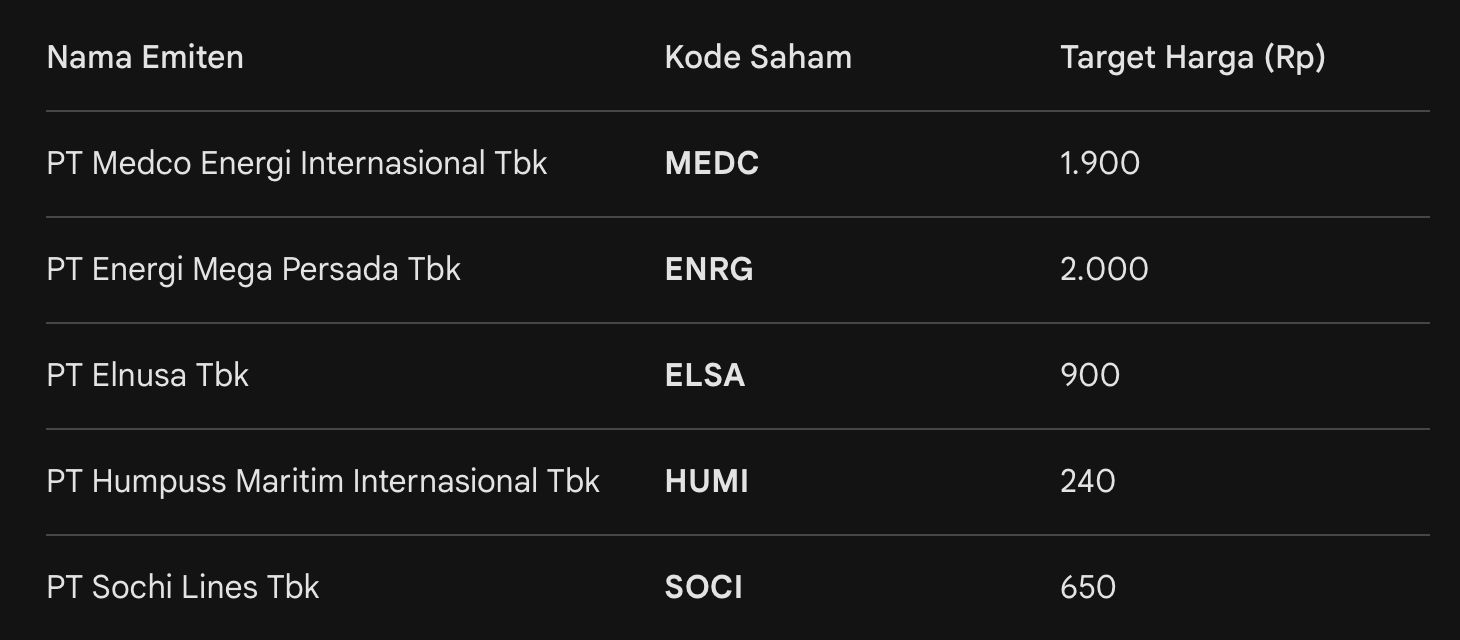Viewport: 1460px width, 640px height.
Task: Select PT Medco Energi Internasional Tbk cell
Action: (x=297, y=163)
